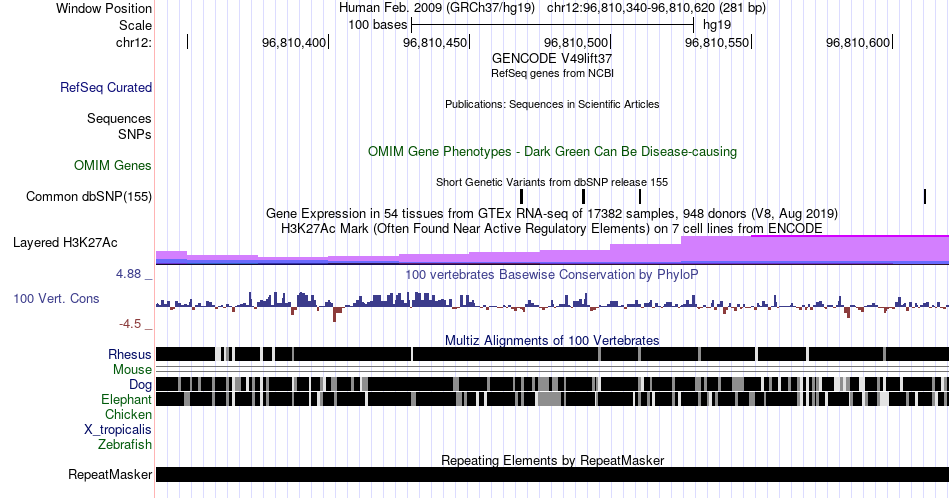
Task: Open the OMIM Genes track label
Action: tap(113, 165)
